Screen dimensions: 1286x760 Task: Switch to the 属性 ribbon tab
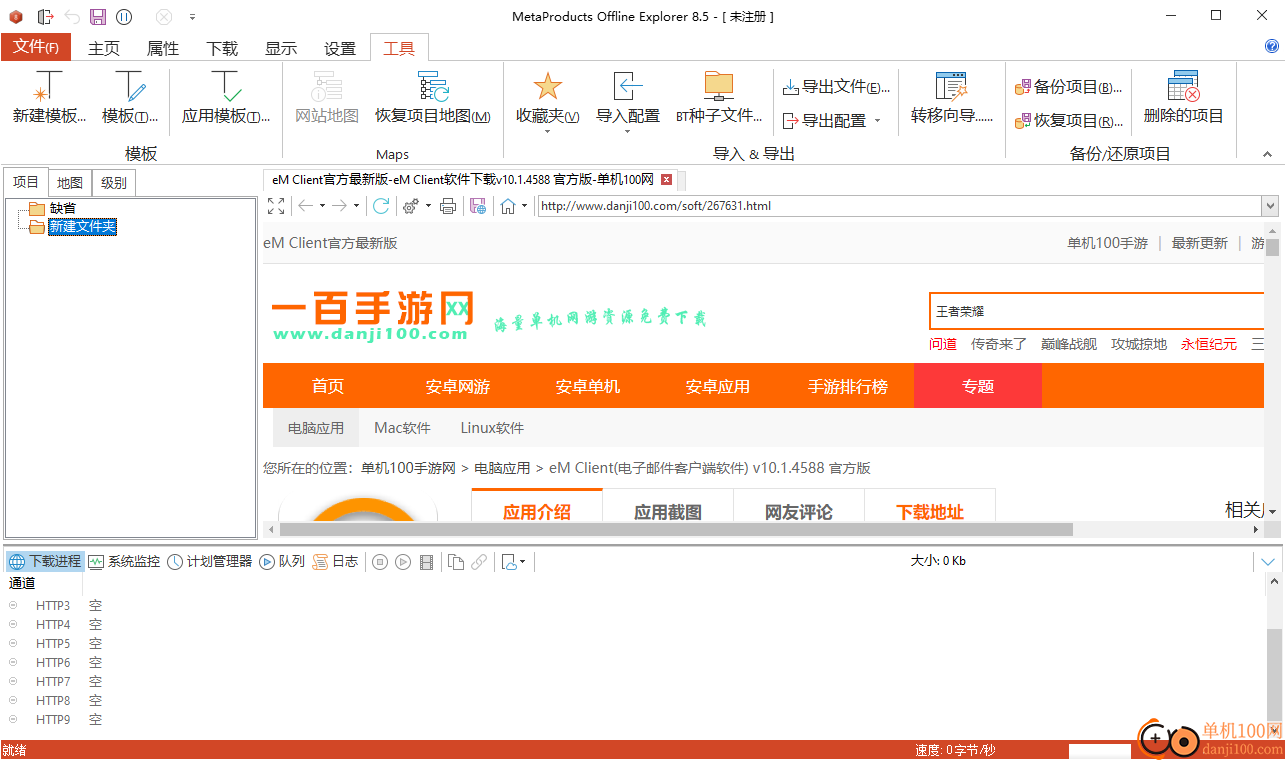[x=163, y=48]
